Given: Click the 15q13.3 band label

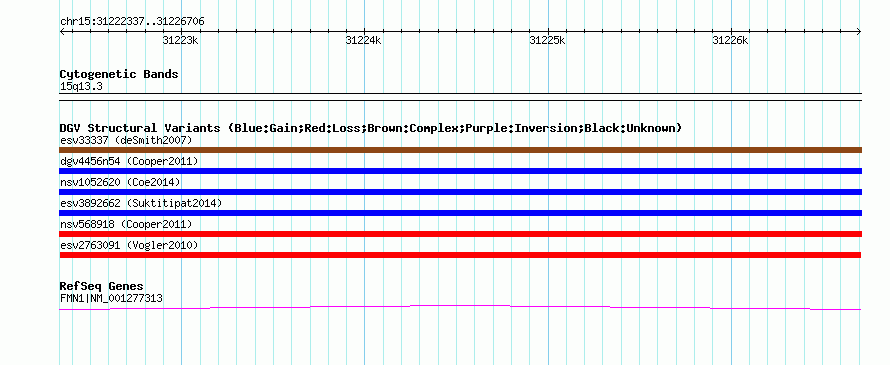Looking at the screenshot, I should [81, 87].
